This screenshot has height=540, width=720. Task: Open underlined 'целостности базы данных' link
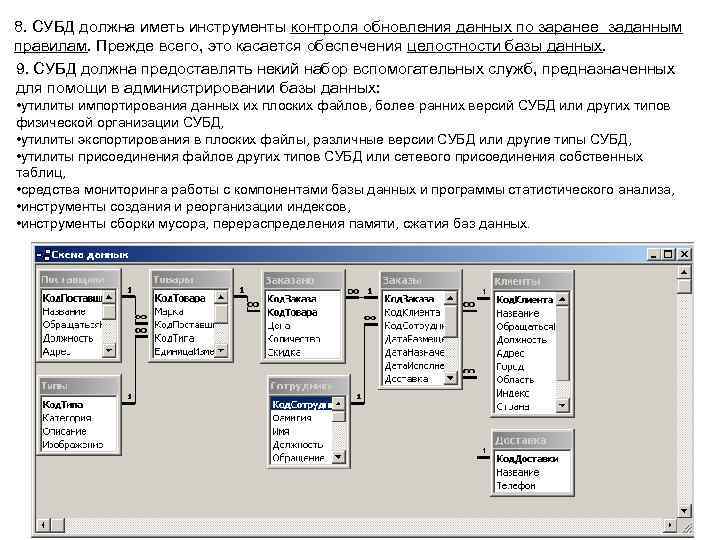pos(504,46)
